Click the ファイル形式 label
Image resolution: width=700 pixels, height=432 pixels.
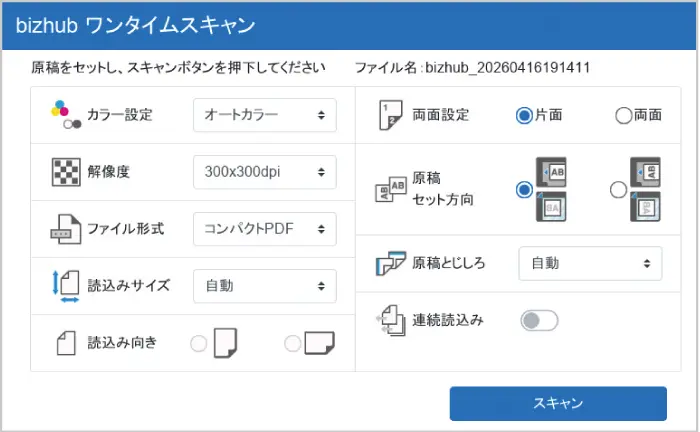pyautogui.click(x=125, y=228)
